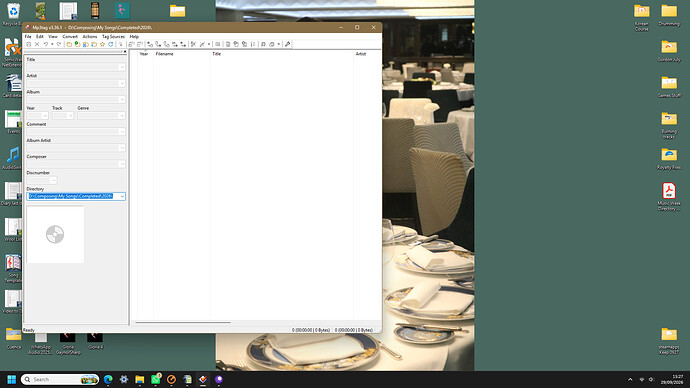
Task: Click the cover art disc placeholder
Action: tap(55, 234)
